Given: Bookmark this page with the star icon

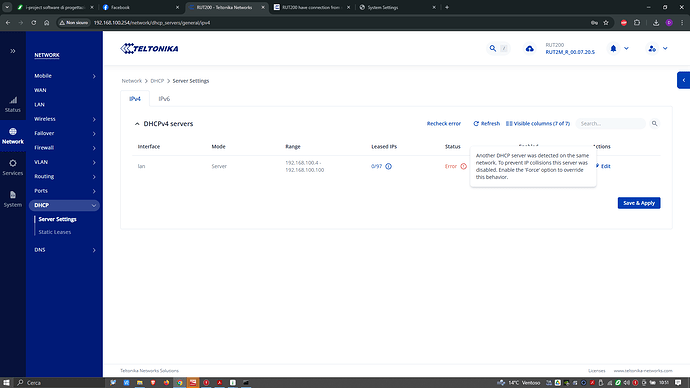Looking at the screenshot, I should (x=606, y=22).
